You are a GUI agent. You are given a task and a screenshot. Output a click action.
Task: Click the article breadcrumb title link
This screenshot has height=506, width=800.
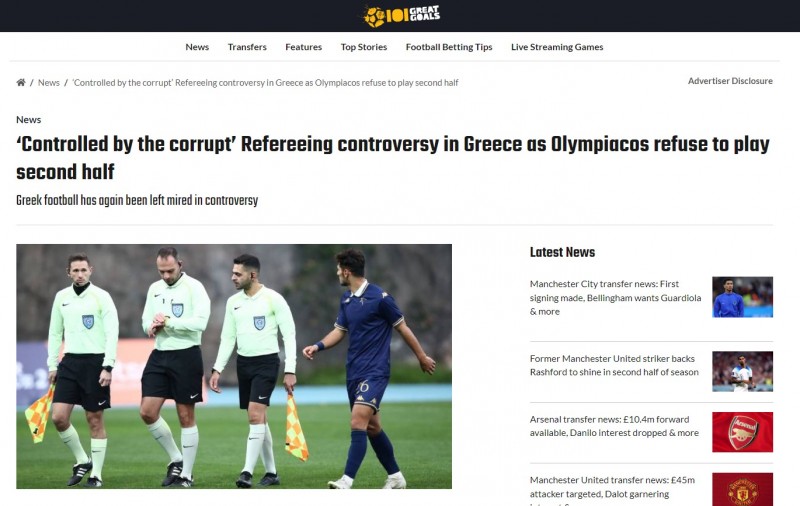tap(265, 83)
